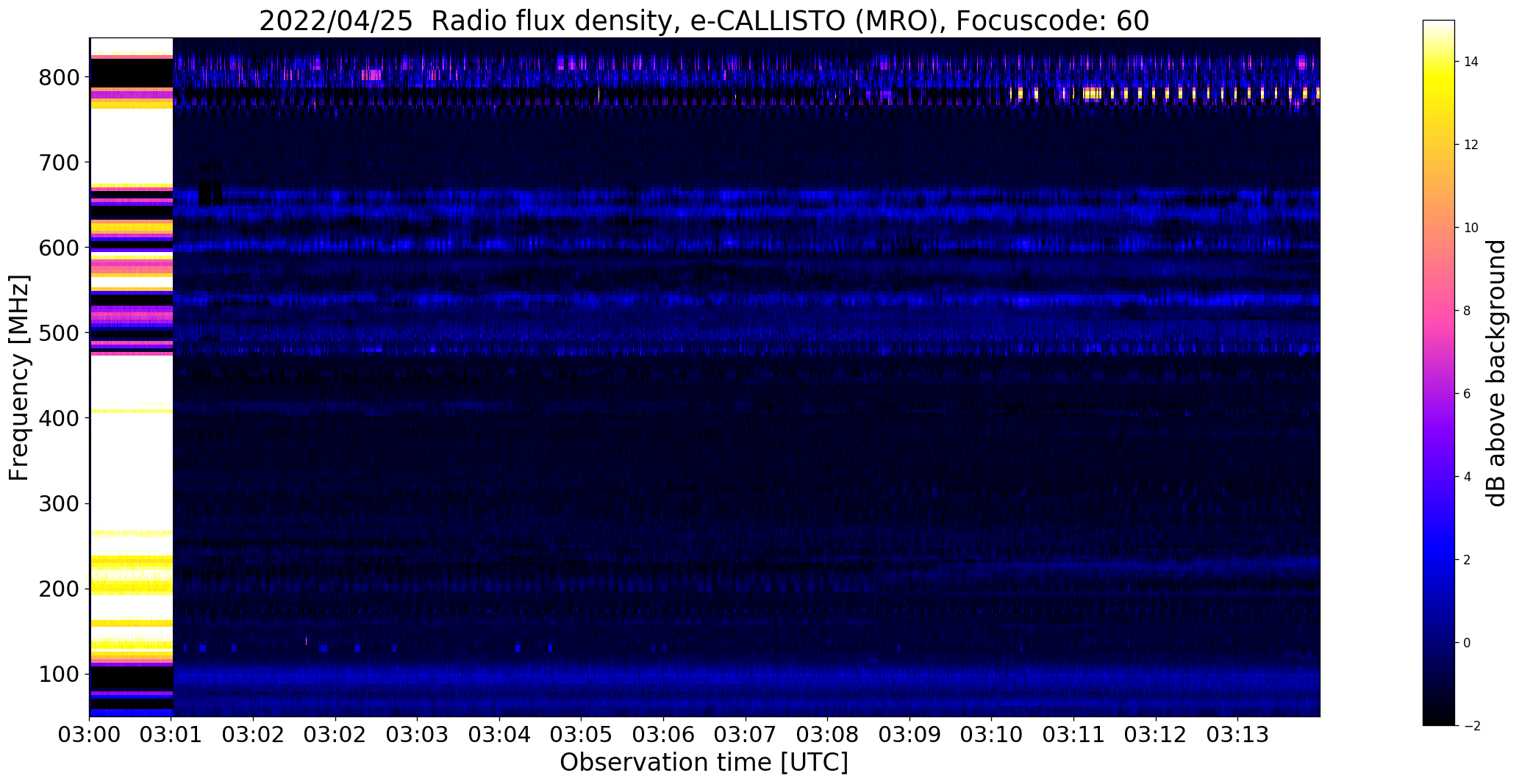The image size is (1519, 784).
Task: Click the 03:07 time tick label
Action: tap(746, 735)
